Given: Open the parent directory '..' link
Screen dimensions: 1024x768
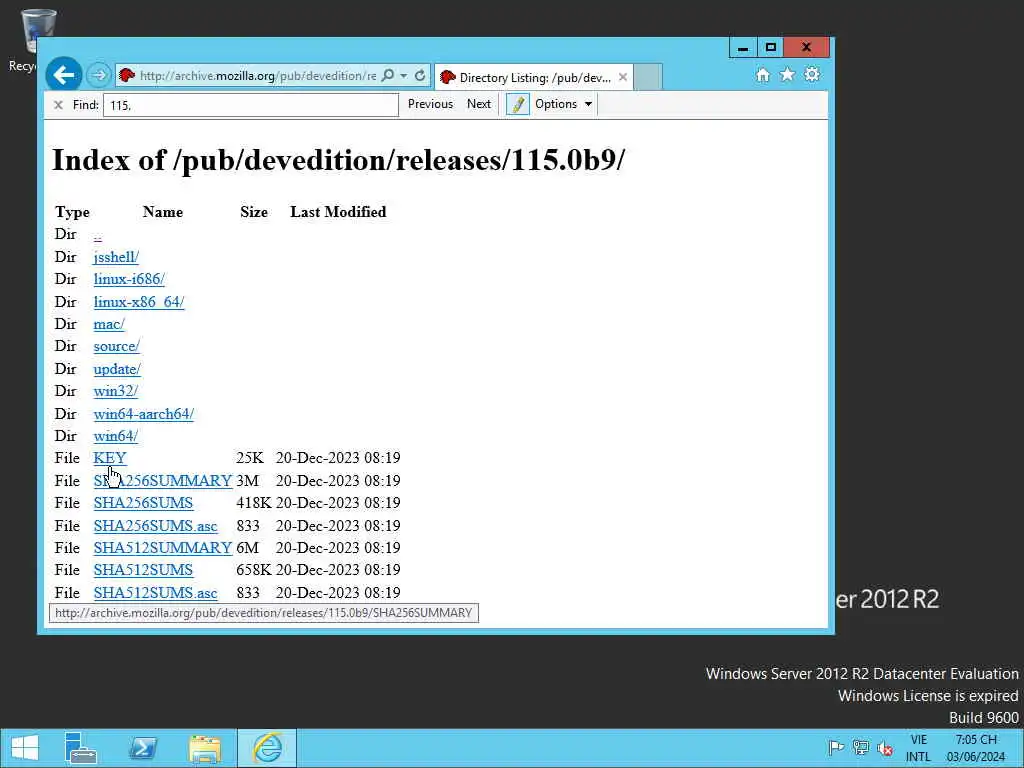Looking at the screenshot, I should click(97, 234).
